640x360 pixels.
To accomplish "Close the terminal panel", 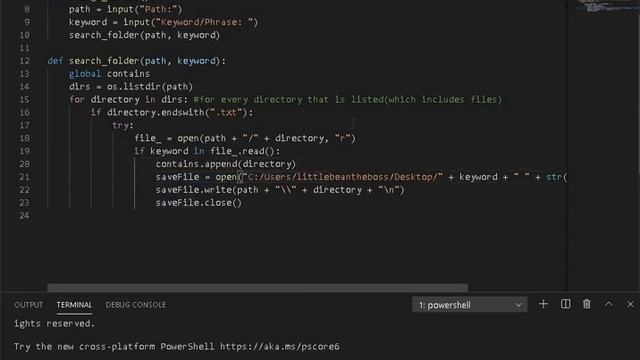I will coord(630,304).
